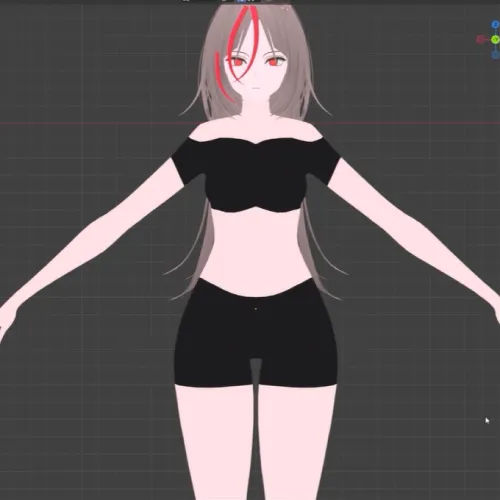Click the green Y axis gizmo circle
Viewport: 500px width, 500px height.
496,40
